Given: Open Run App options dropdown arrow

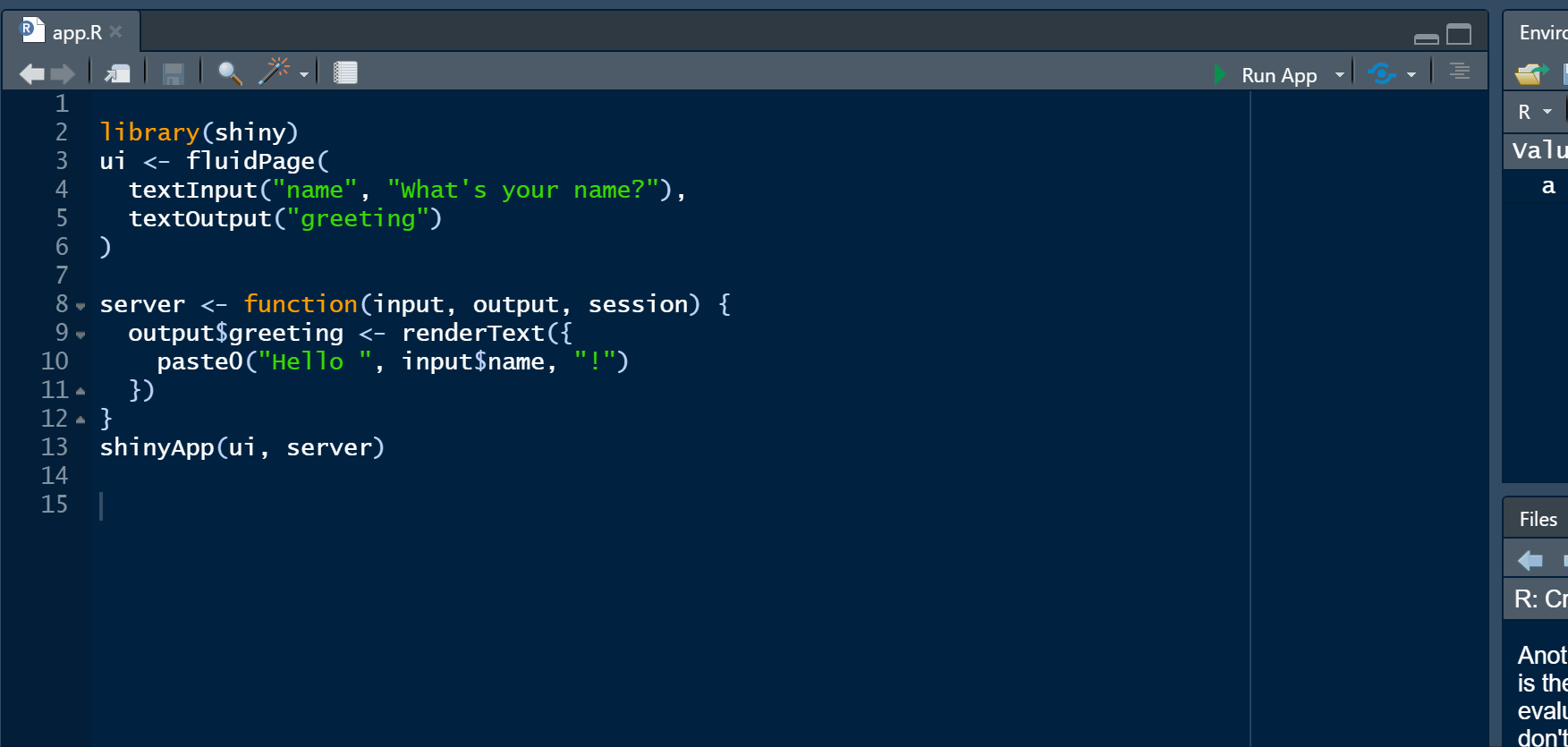Looking at the screenshot, I should [1340, 75].
